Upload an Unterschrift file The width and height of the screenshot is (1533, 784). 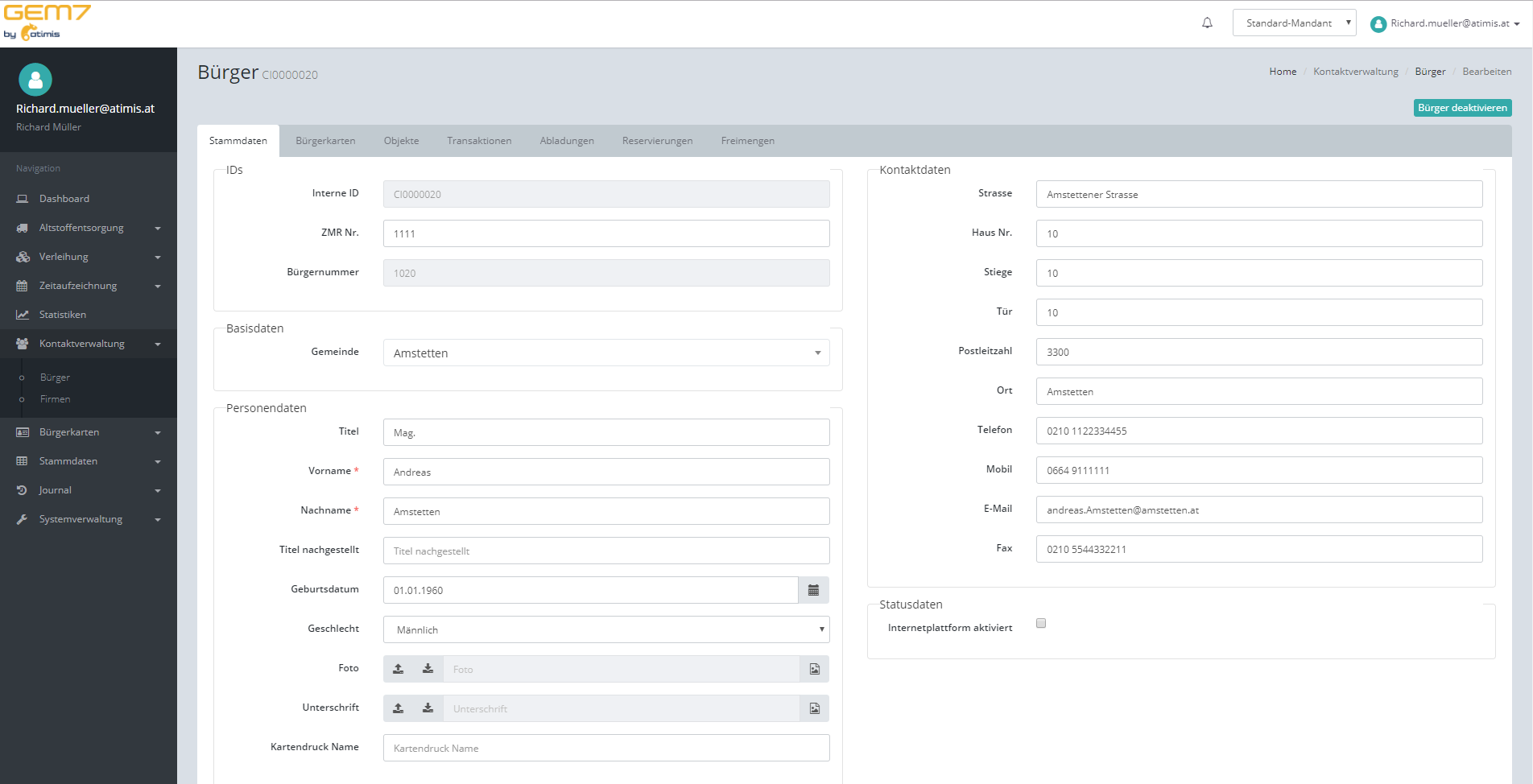click(x=399, y=708)
